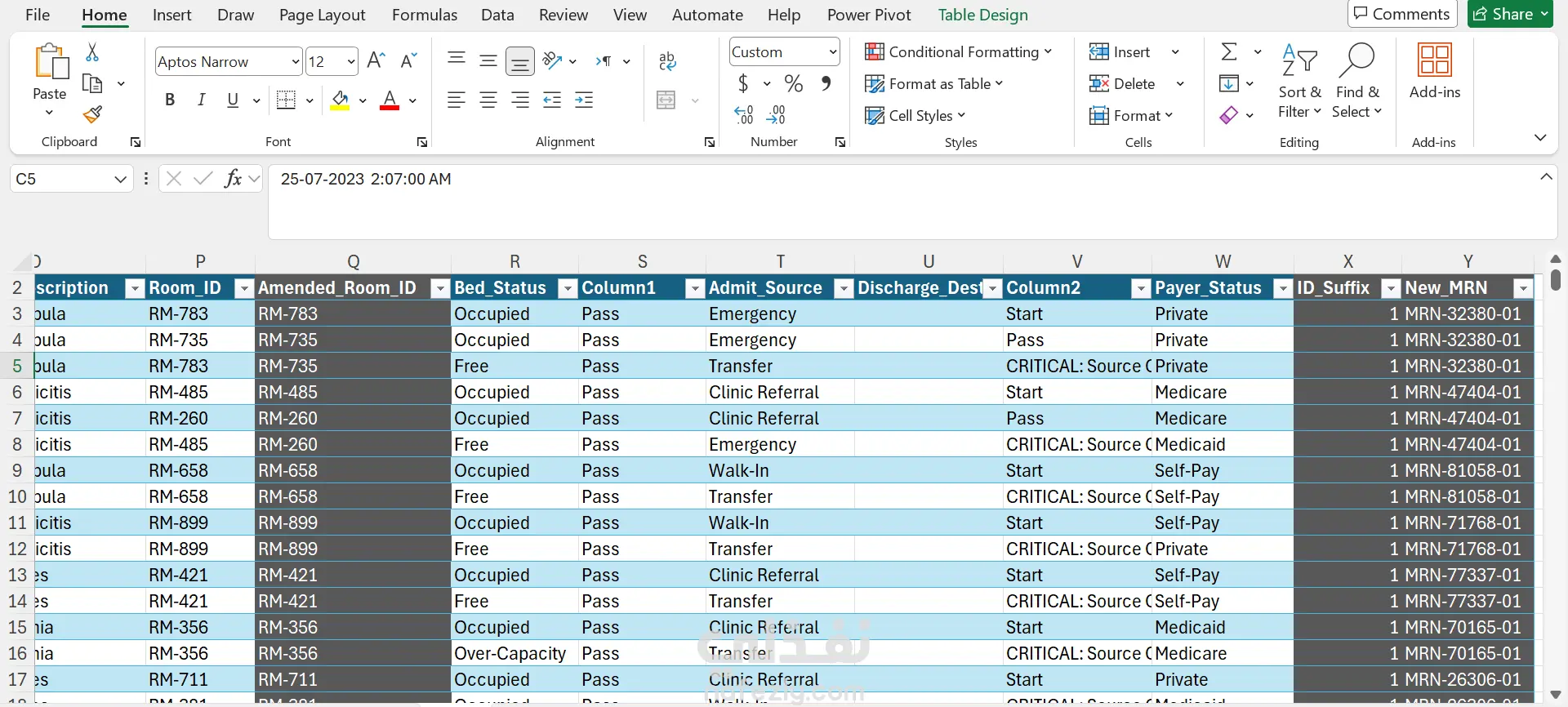Apply accounting dollar number format
The image size is (1568, 707).
[743, 83]
